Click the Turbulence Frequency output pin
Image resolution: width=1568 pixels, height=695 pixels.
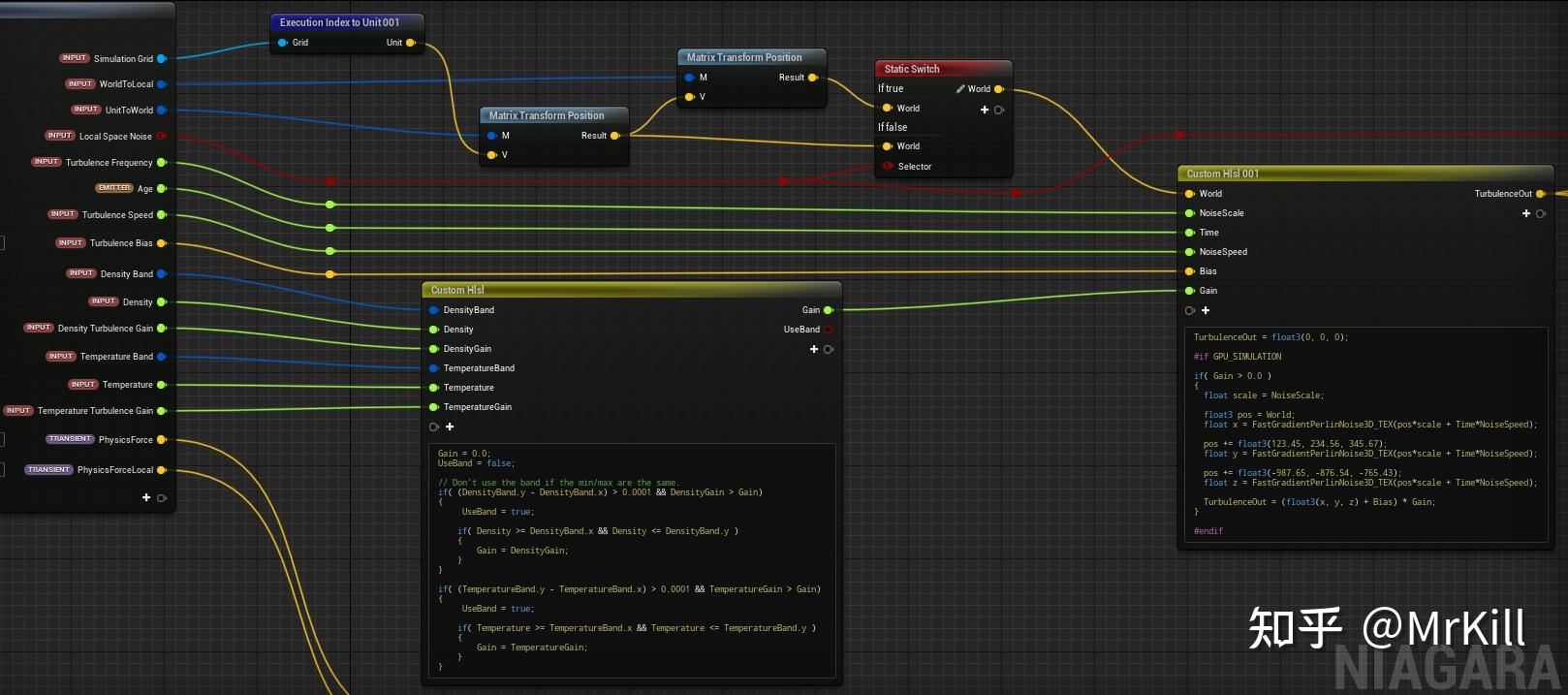pos(162,163)
